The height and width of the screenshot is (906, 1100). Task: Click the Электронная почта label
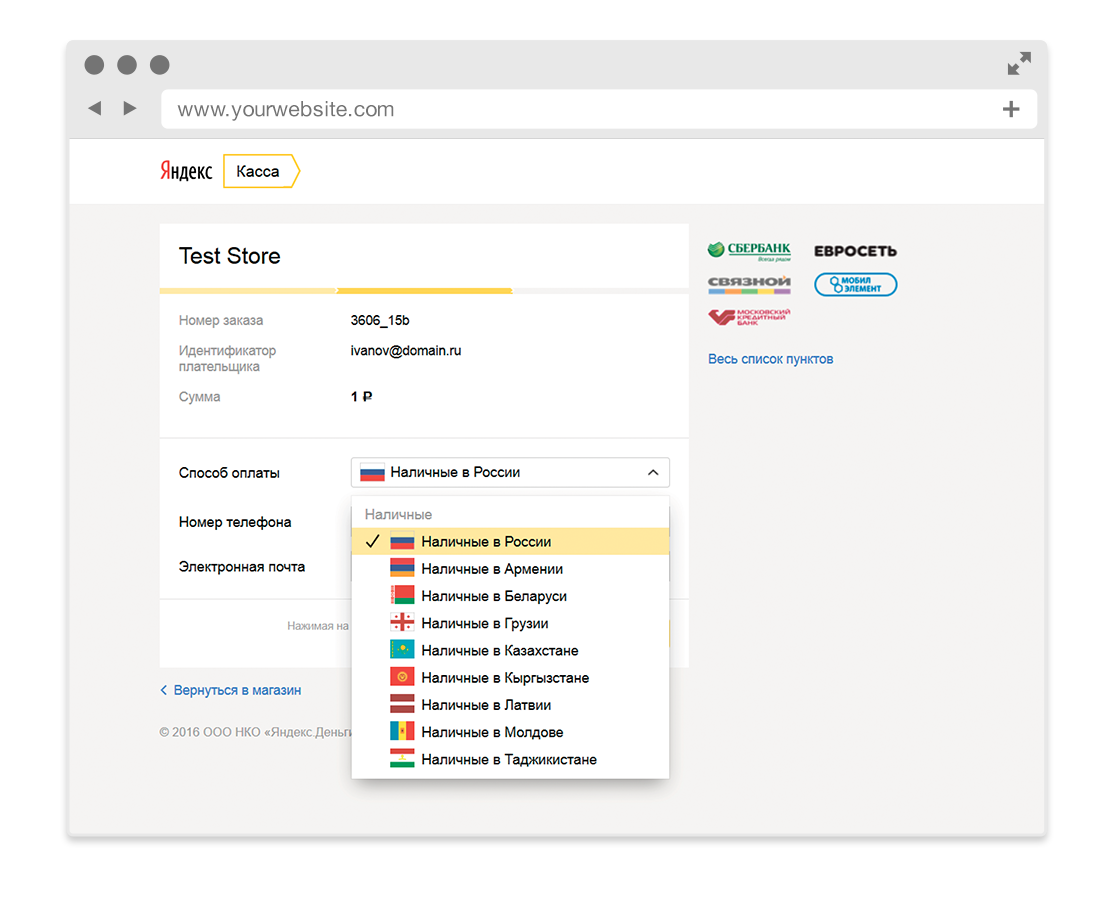(x=242, y=567)
